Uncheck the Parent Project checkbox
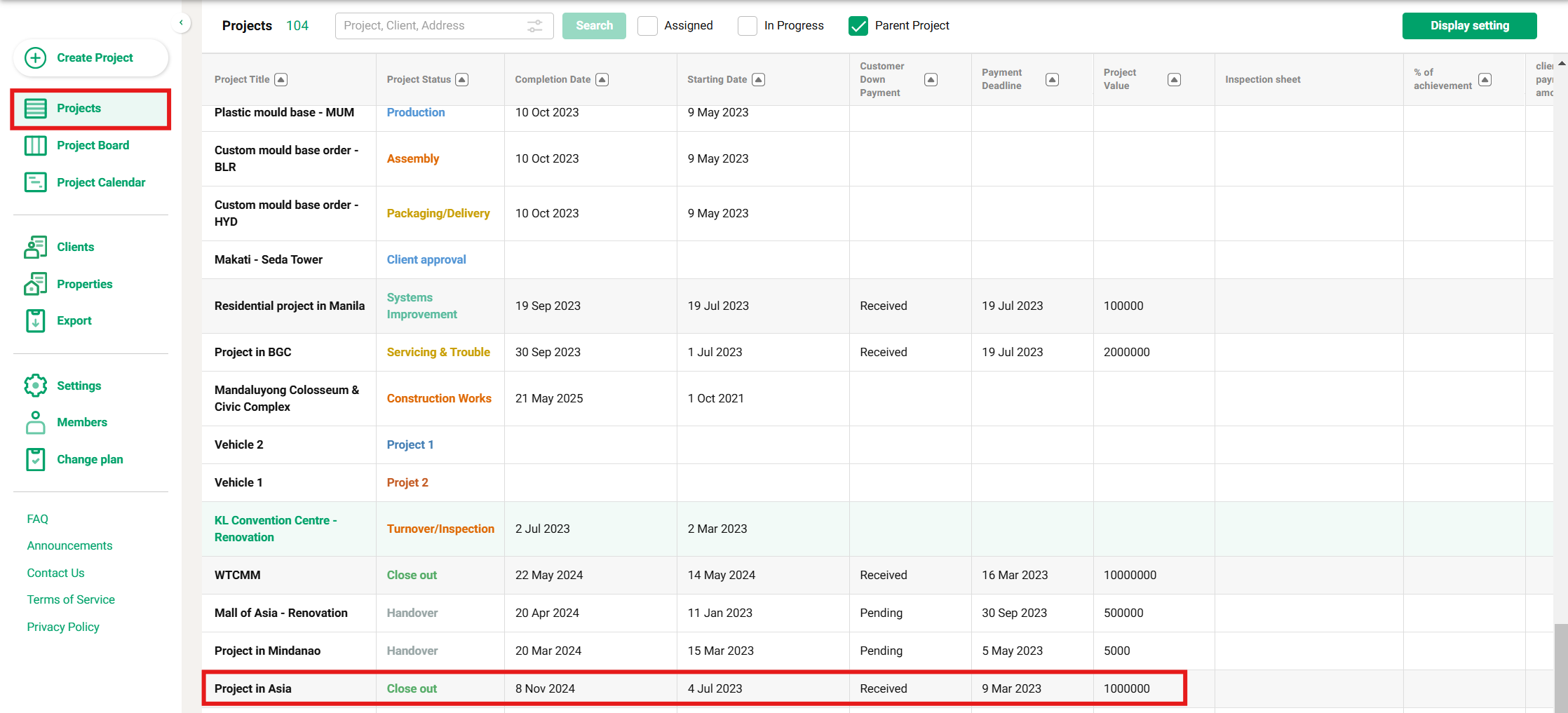The height and width of the screenshot is (713, 1568). coord(858,26)
